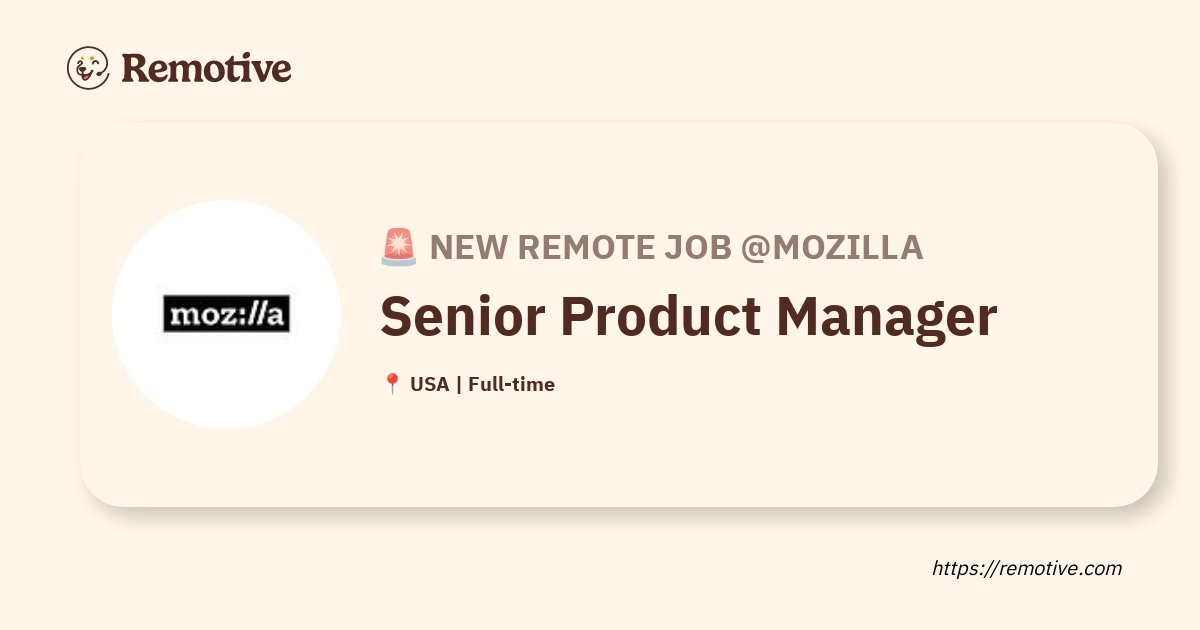Click the Senior Product Manager job title
1200x630 pixels.
(x=688, y=316)
